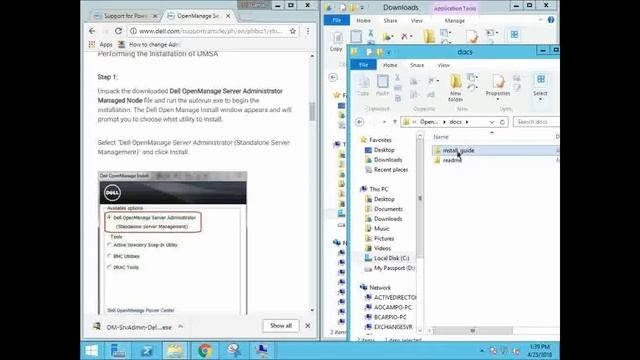Open Chrome from taskbar

point(205,351)
